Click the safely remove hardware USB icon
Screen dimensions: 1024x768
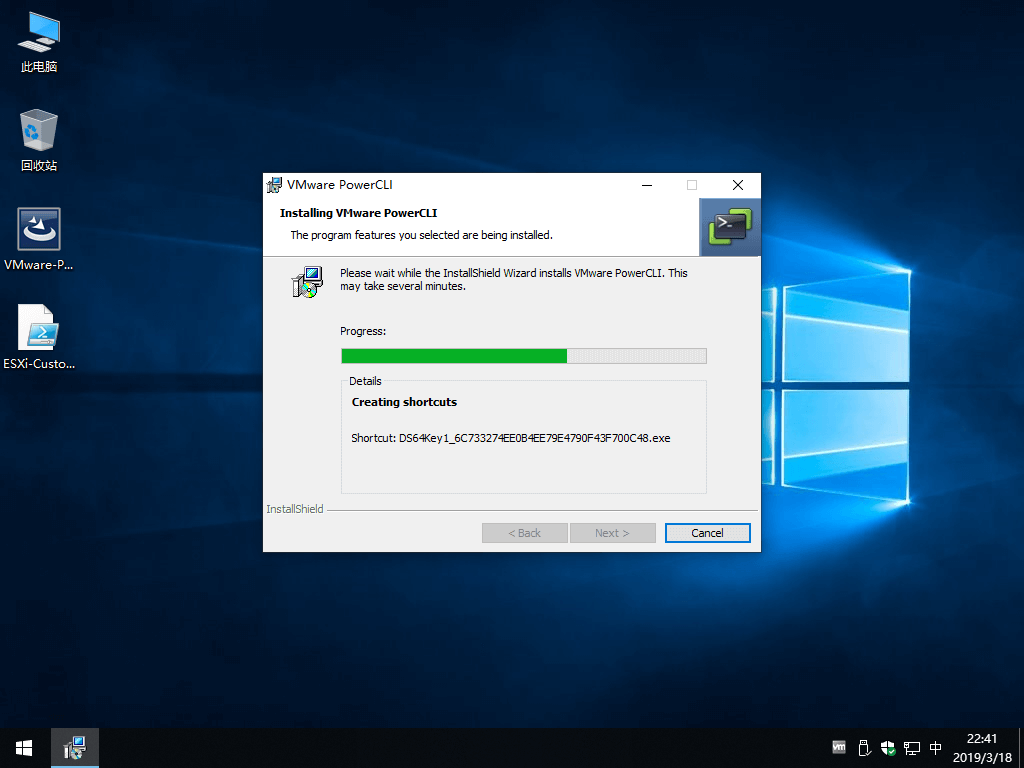tap(864, 747)
